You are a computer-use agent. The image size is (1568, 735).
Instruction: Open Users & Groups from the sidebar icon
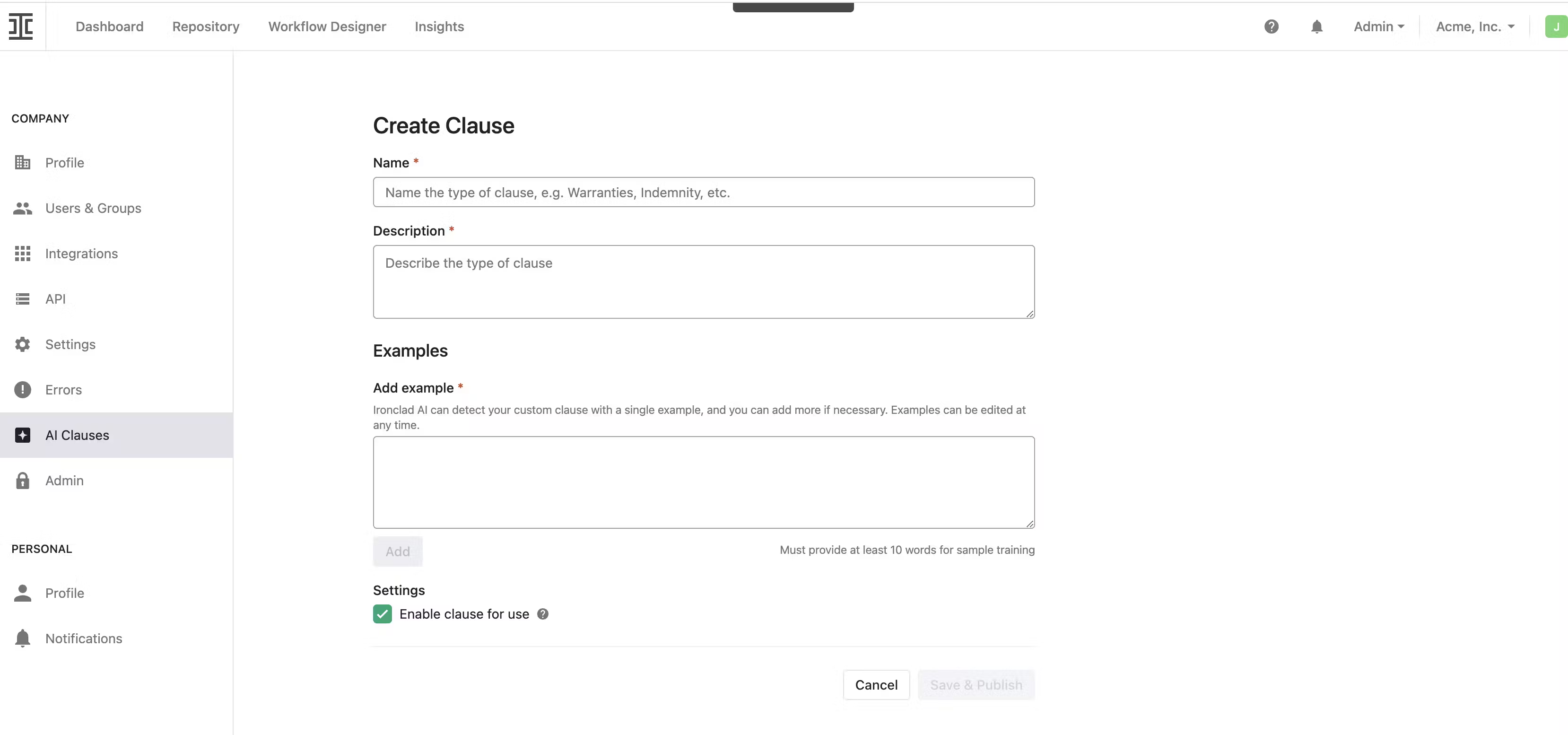click(x=23, y=208)
